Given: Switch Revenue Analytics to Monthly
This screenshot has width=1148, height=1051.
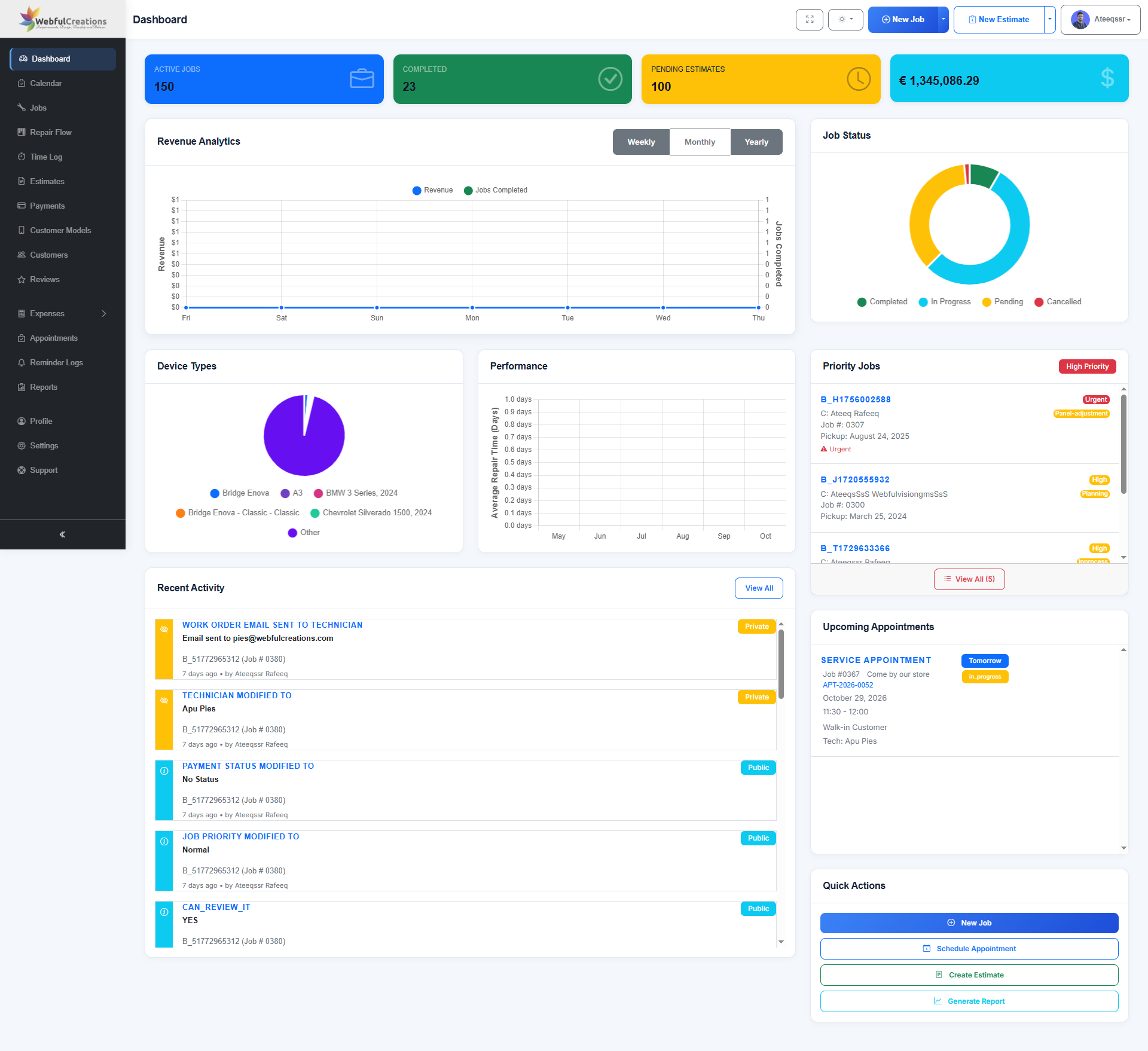Looking at the screenshot, I should 700,142.
